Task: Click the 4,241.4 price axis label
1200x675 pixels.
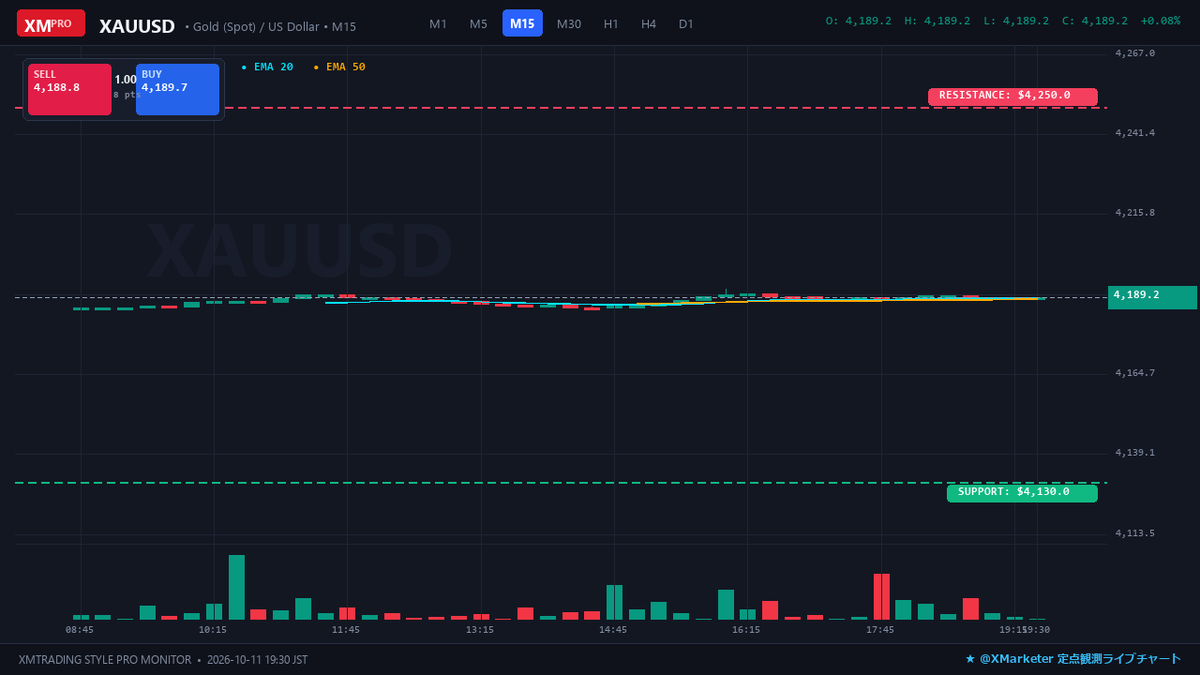Action: coord(1135,133)
